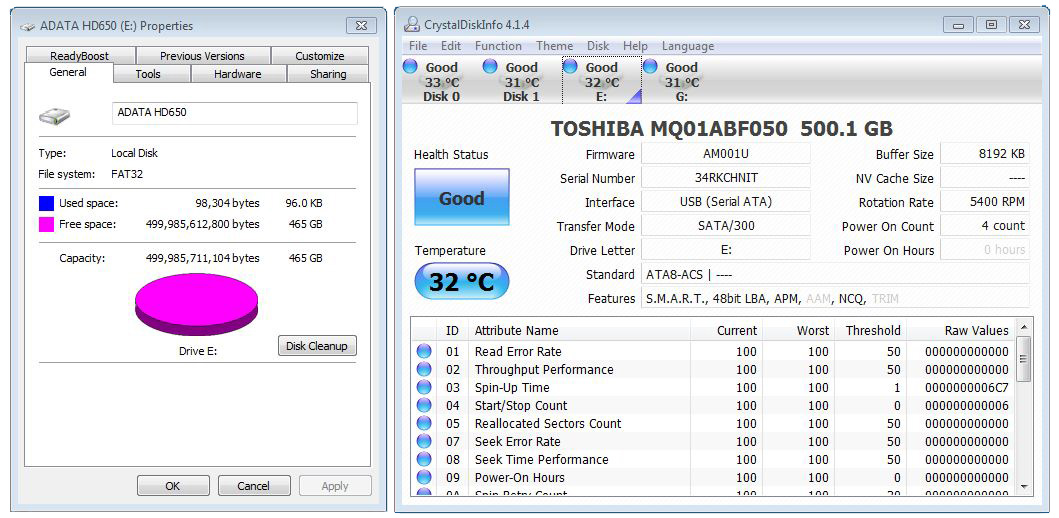Select drive E: status orb at 32 °C
This screenshot has width=1059, height=518.
(570, 66)
